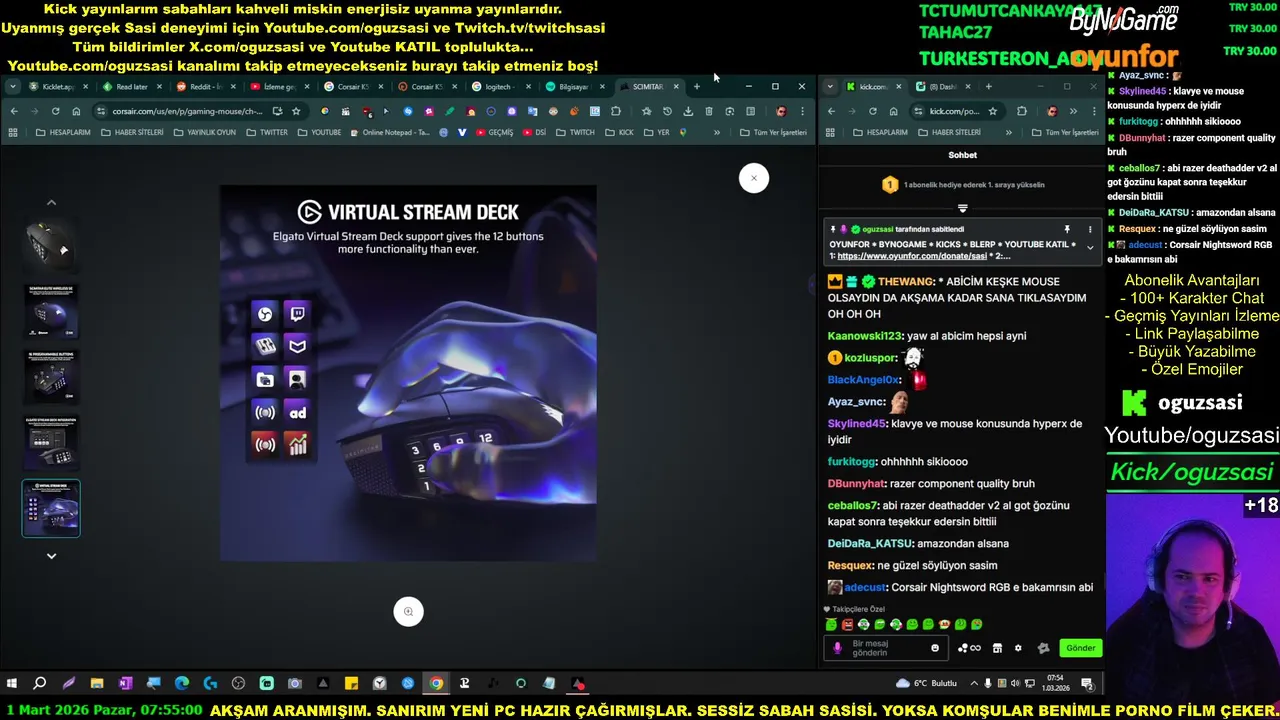
Task: Show more bookmarks in Corsair window
Action: [716, 132]
